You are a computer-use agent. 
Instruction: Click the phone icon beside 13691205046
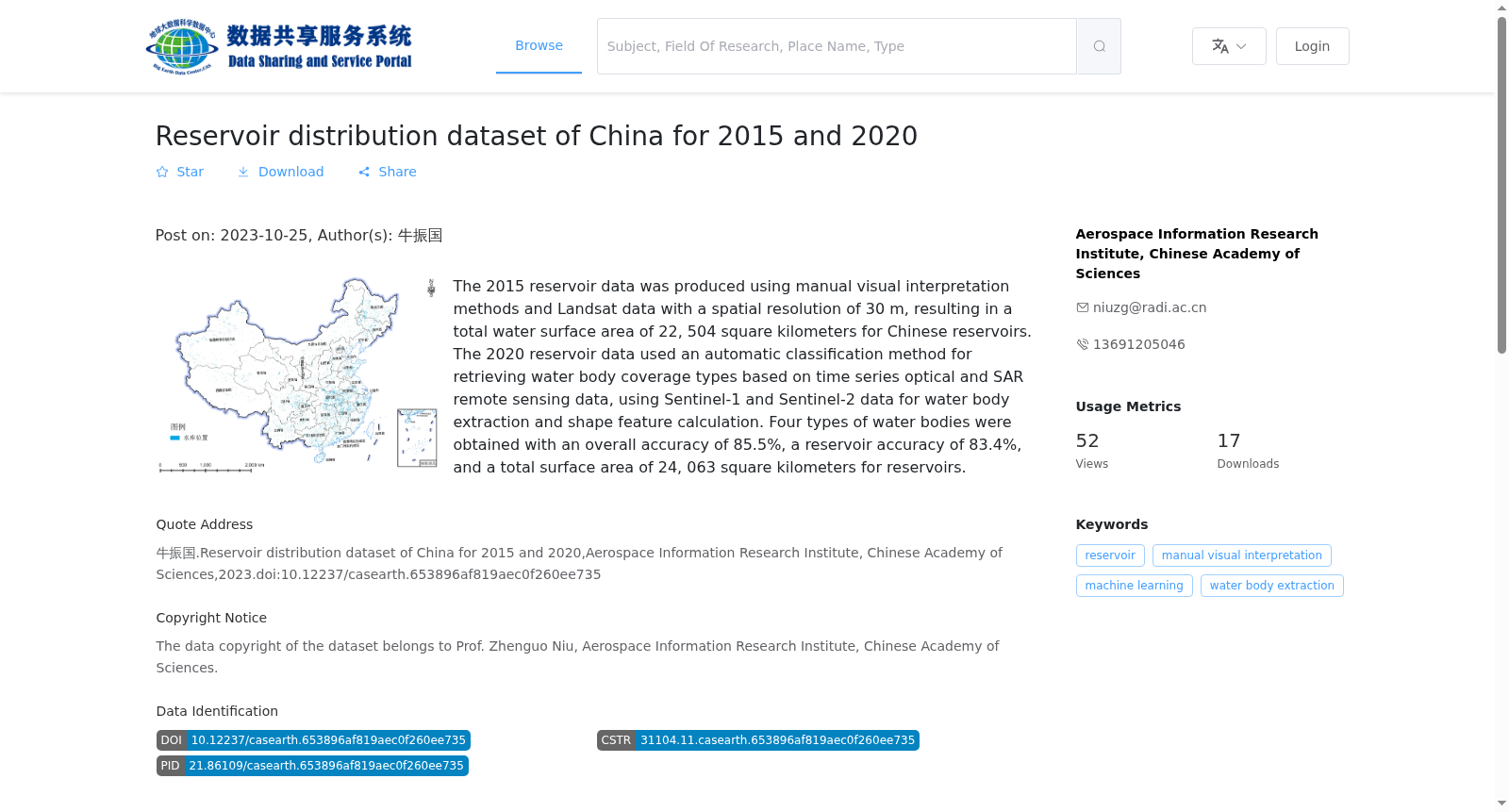(1083, 344)
